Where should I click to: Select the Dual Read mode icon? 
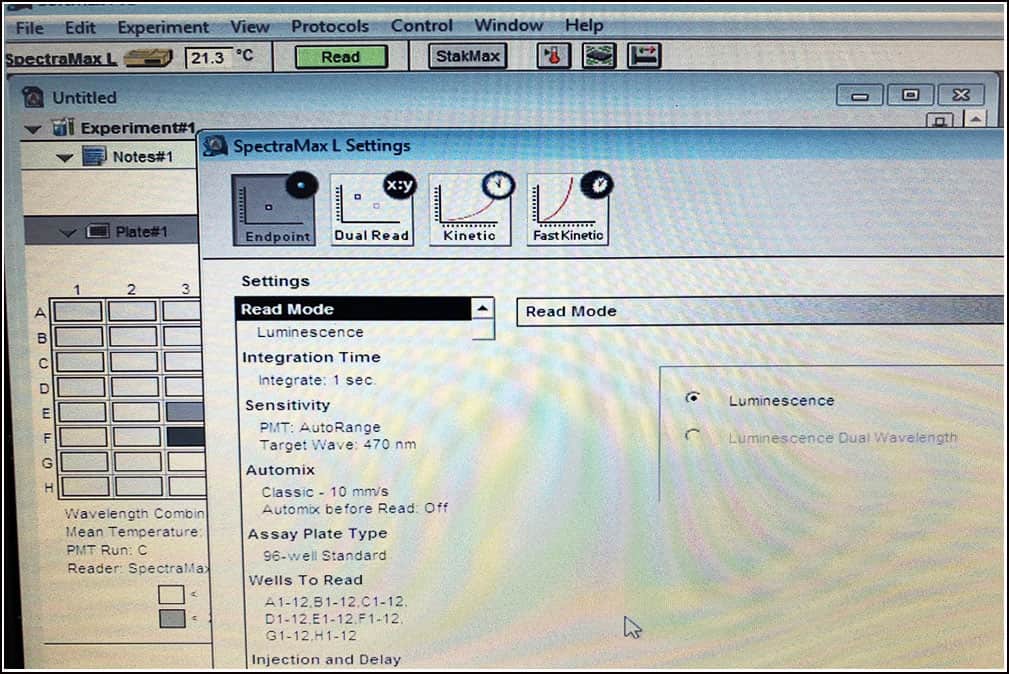(x=372, y=210)
